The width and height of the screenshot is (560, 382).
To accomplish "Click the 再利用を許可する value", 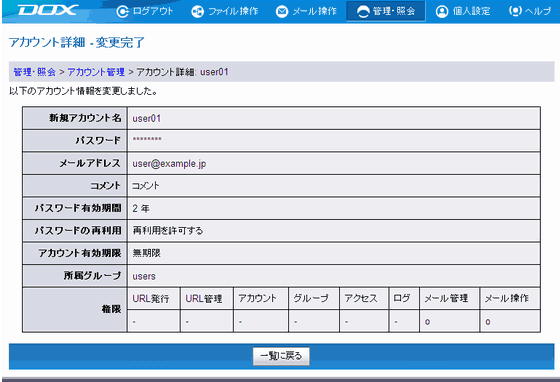I will pos(168,231).
